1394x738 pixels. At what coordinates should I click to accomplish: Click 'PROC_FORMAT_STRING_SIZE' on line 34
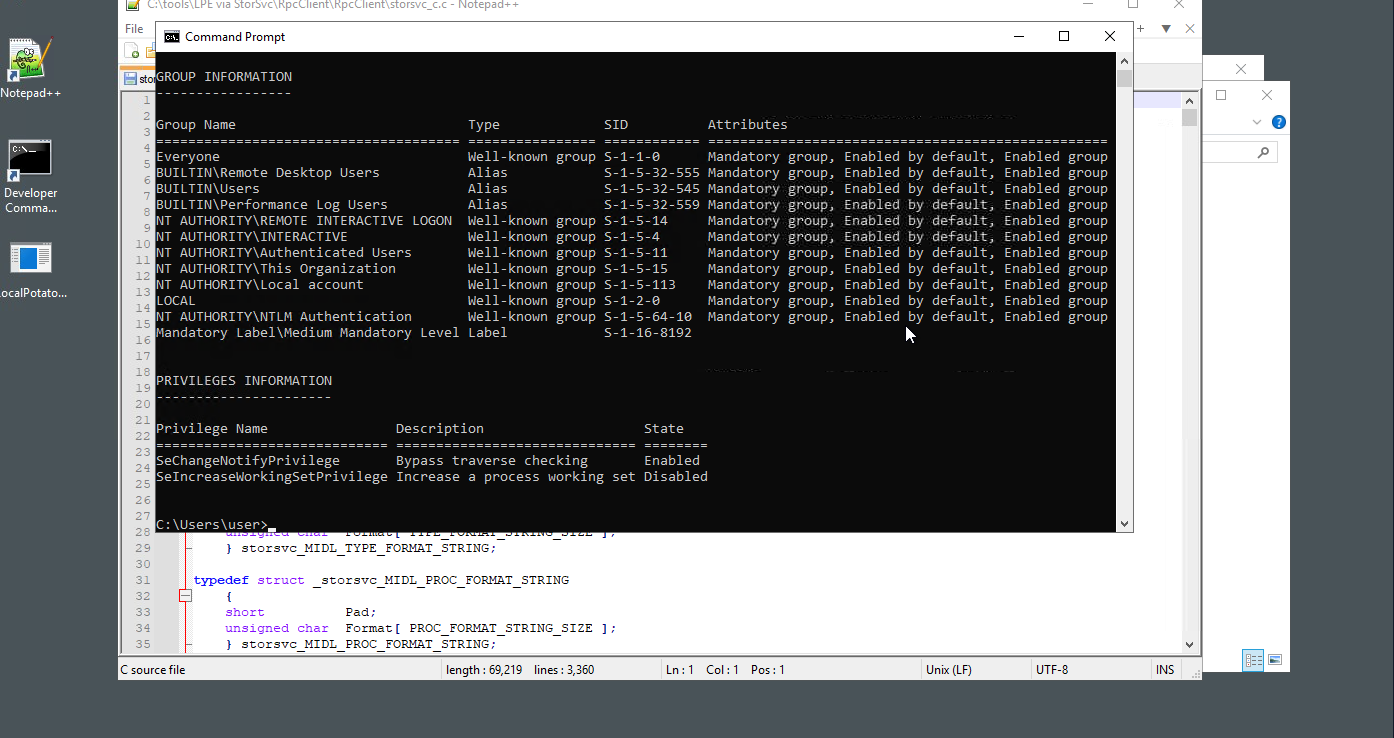click(501, 628)
